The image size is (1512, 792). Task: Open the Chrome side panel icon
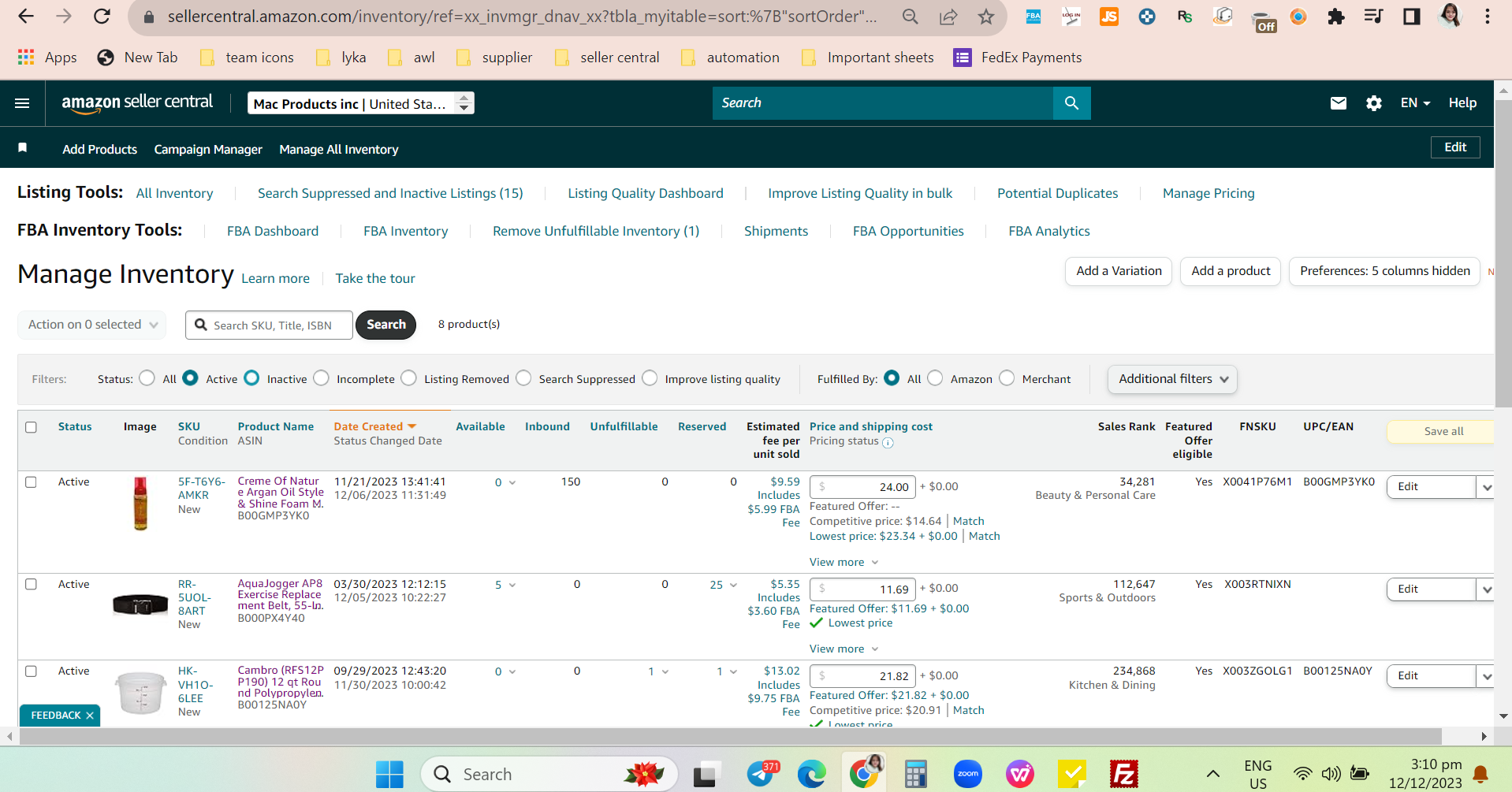coord(1412,17)
